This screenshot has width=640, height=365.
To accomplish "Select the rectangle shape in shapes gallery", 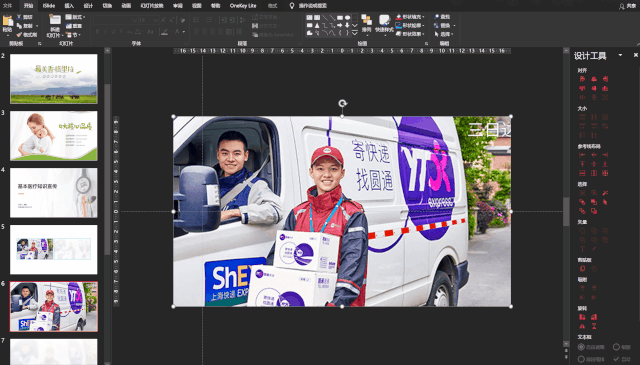I will tap(340, 18).
